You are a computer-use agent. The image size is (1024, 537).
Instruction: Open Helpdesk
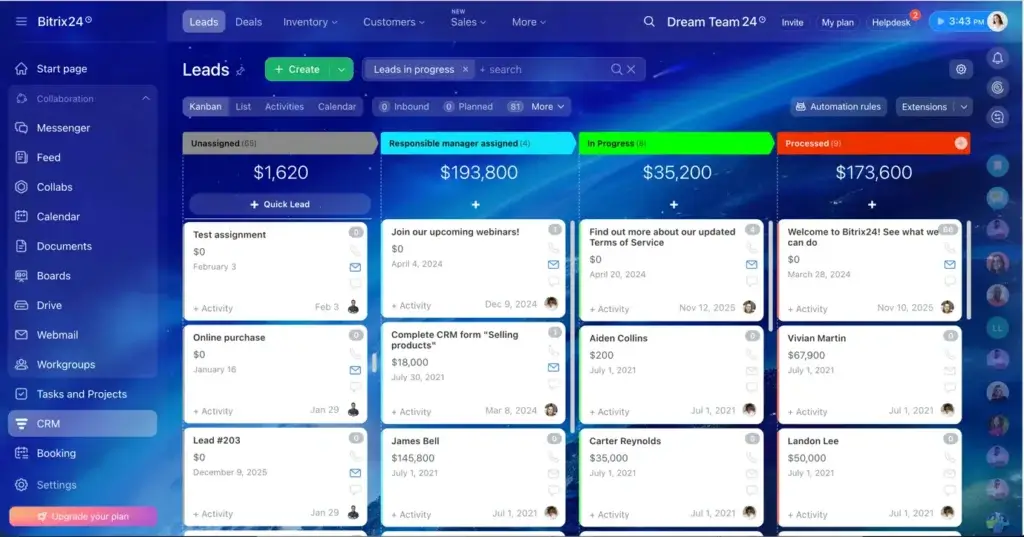(x=891, y=22)
